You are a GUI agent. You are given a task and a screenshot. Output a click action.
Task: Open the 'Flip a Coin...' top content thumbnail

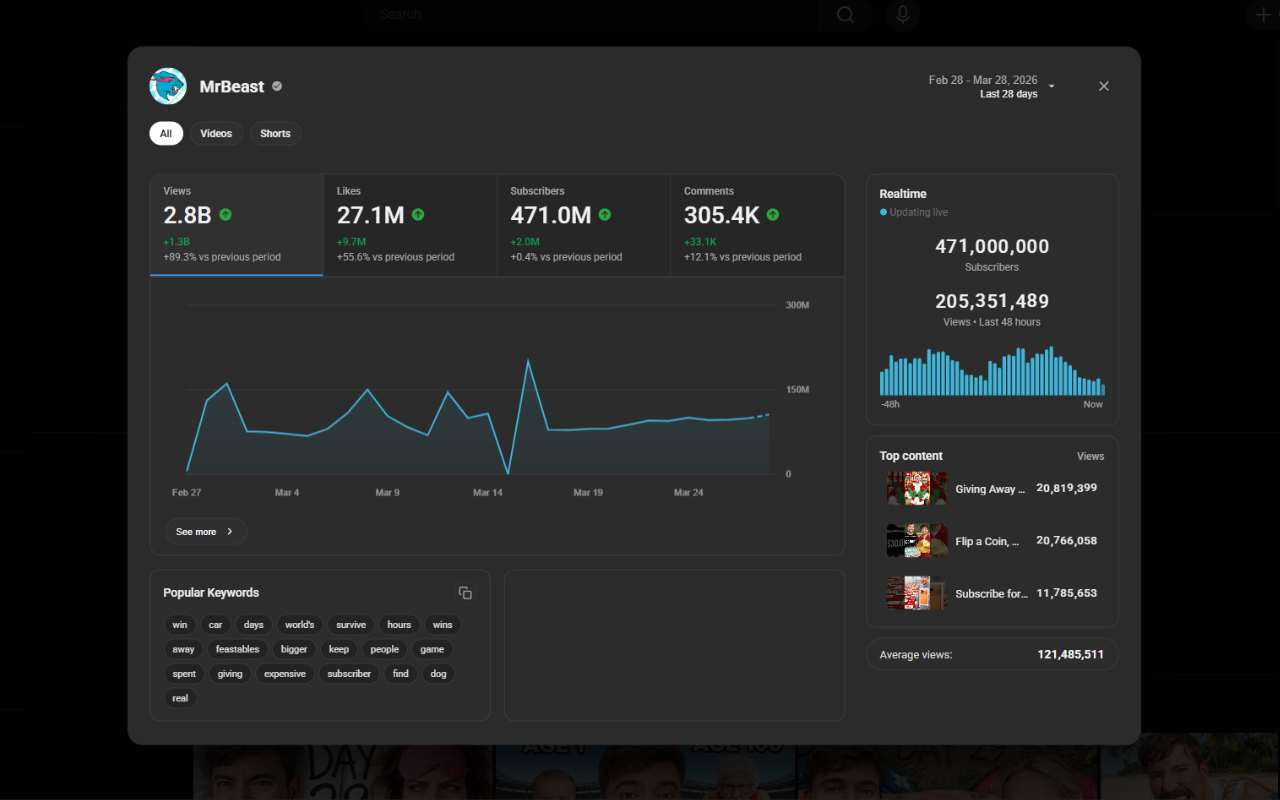click(917, 541)
